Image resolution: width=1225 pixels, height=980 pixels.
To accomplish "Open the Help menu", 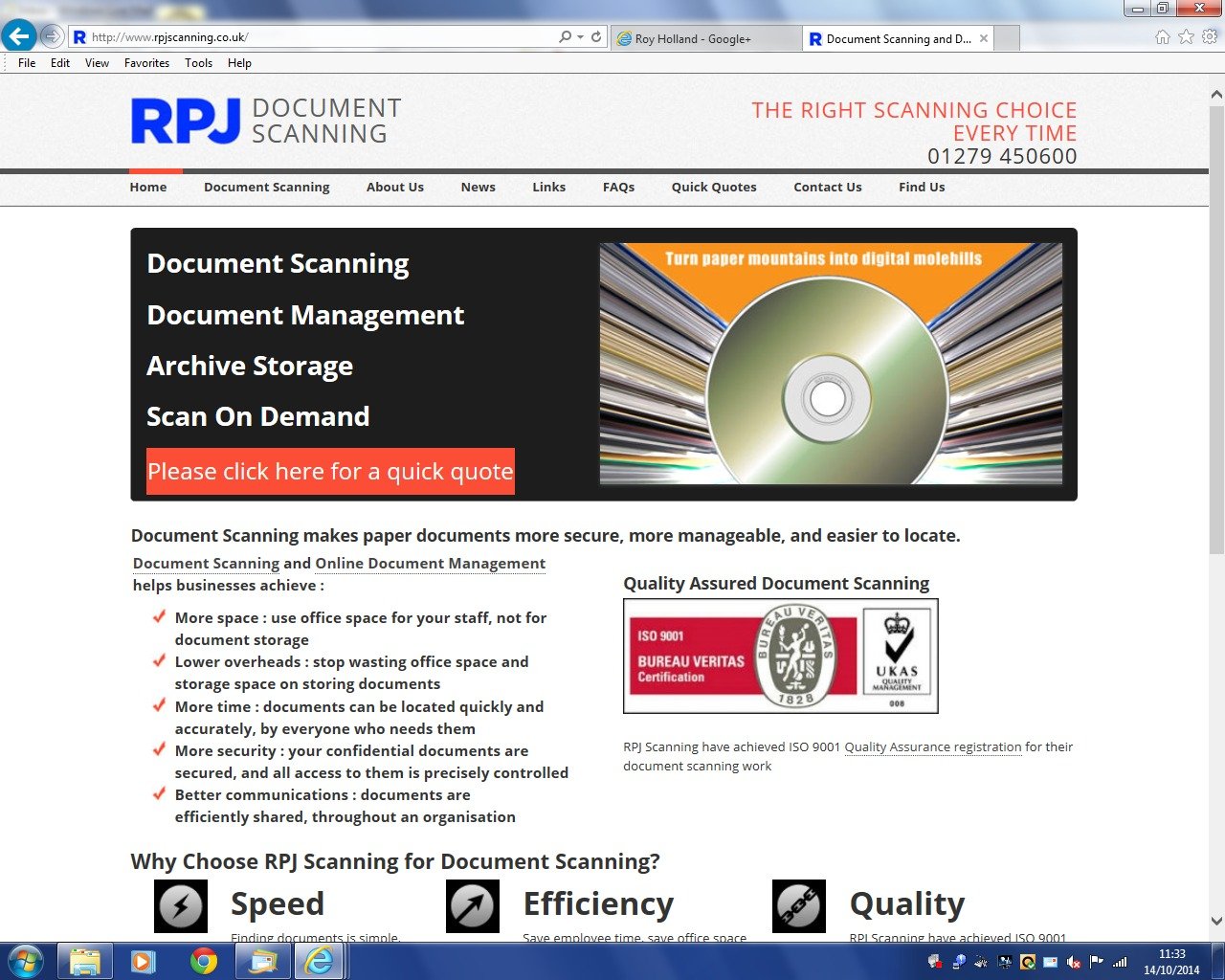I will coord(239,63).
